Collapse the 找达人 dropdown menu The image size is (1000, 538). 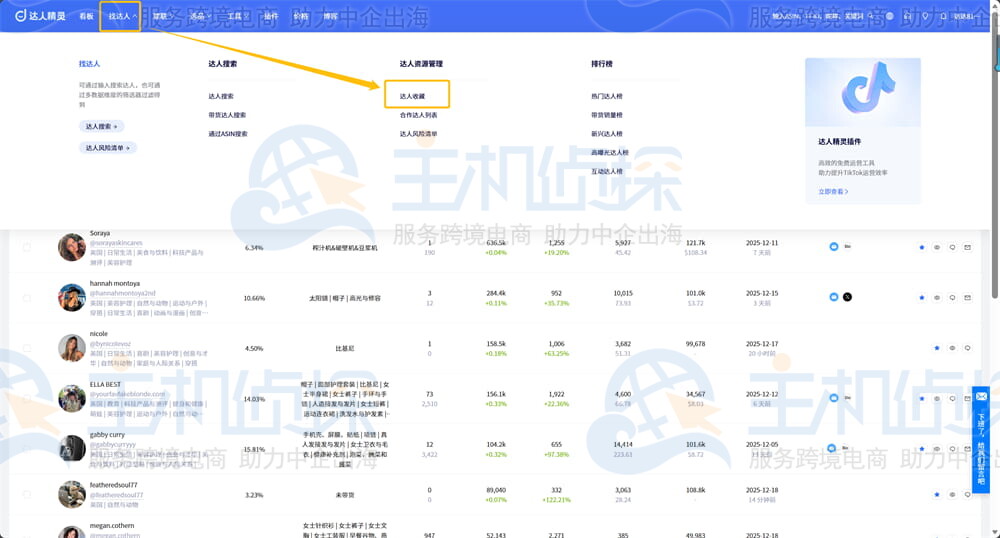pos(122,16)
